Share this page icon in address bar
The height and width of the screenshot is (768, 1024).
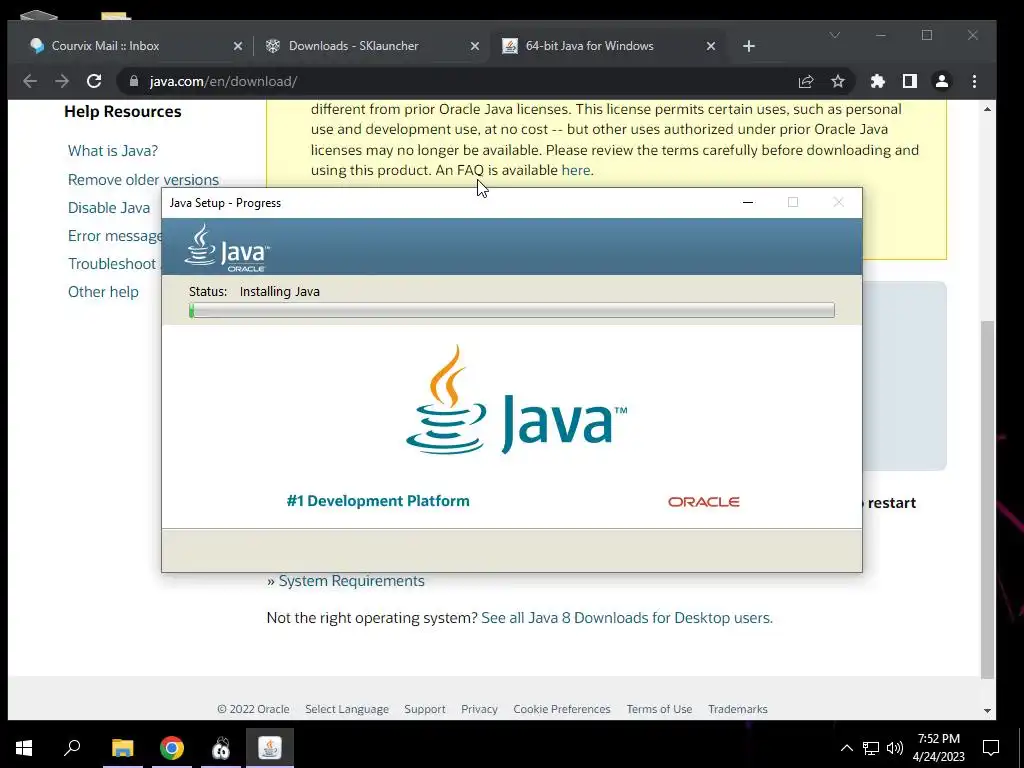click(x=806, y=81)
